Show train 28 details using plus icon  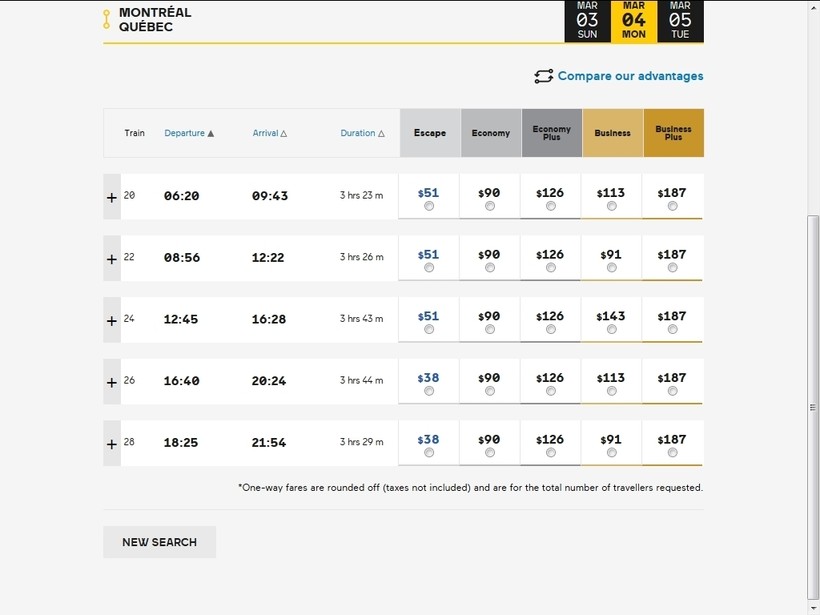click(112, 444)
